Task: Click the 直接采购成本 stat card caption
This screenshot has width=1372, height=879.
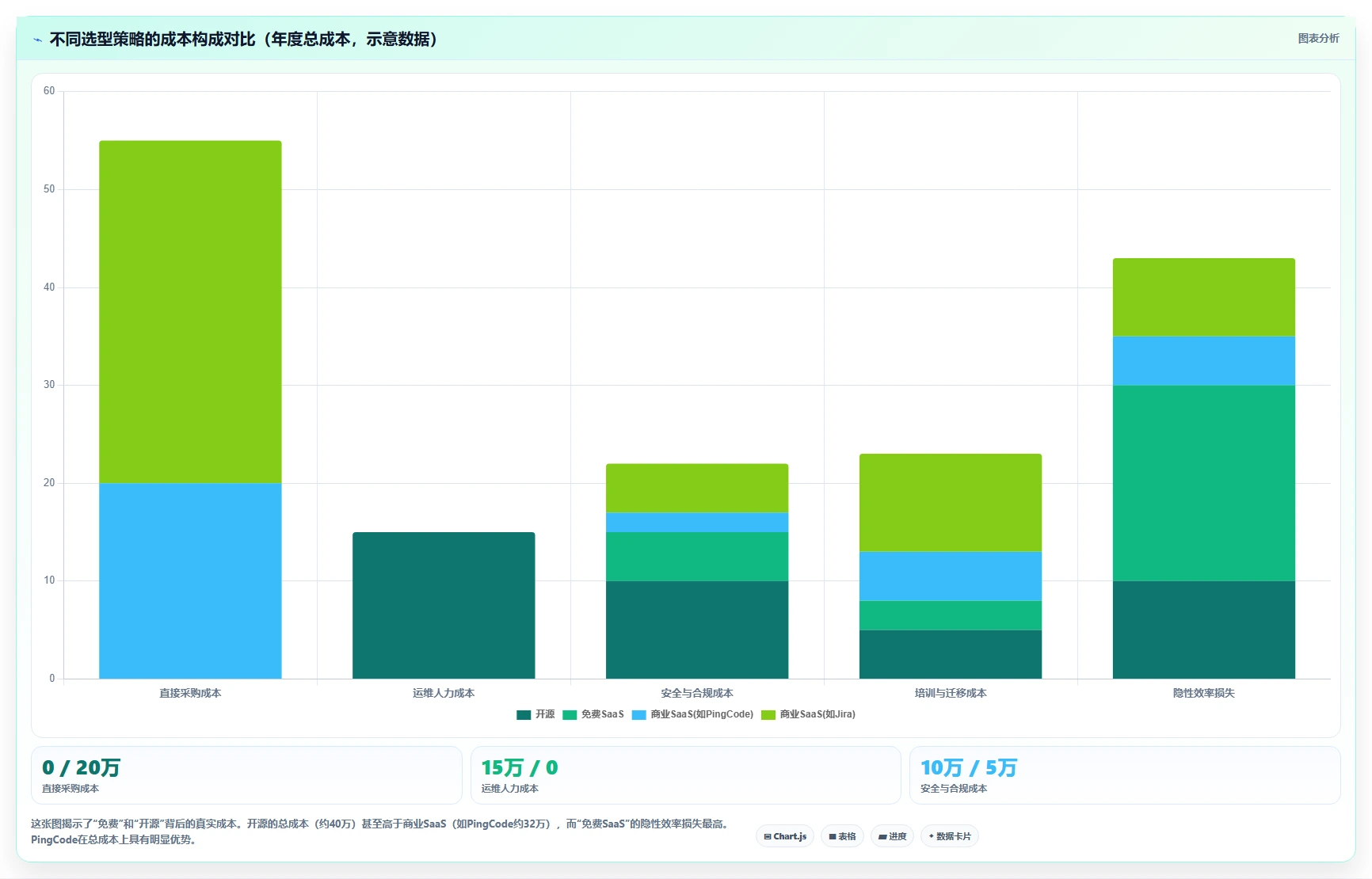Action: pos(71,789)
